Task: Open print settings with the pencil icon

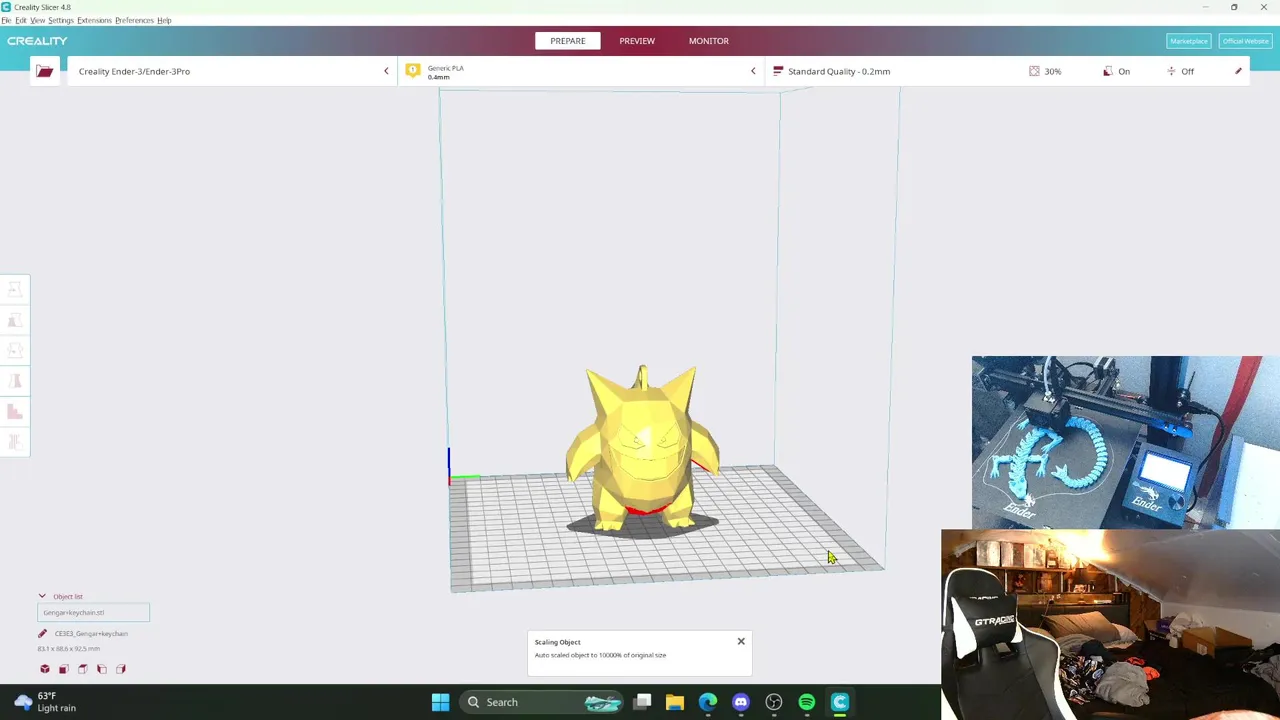Action: [1238, 71]
